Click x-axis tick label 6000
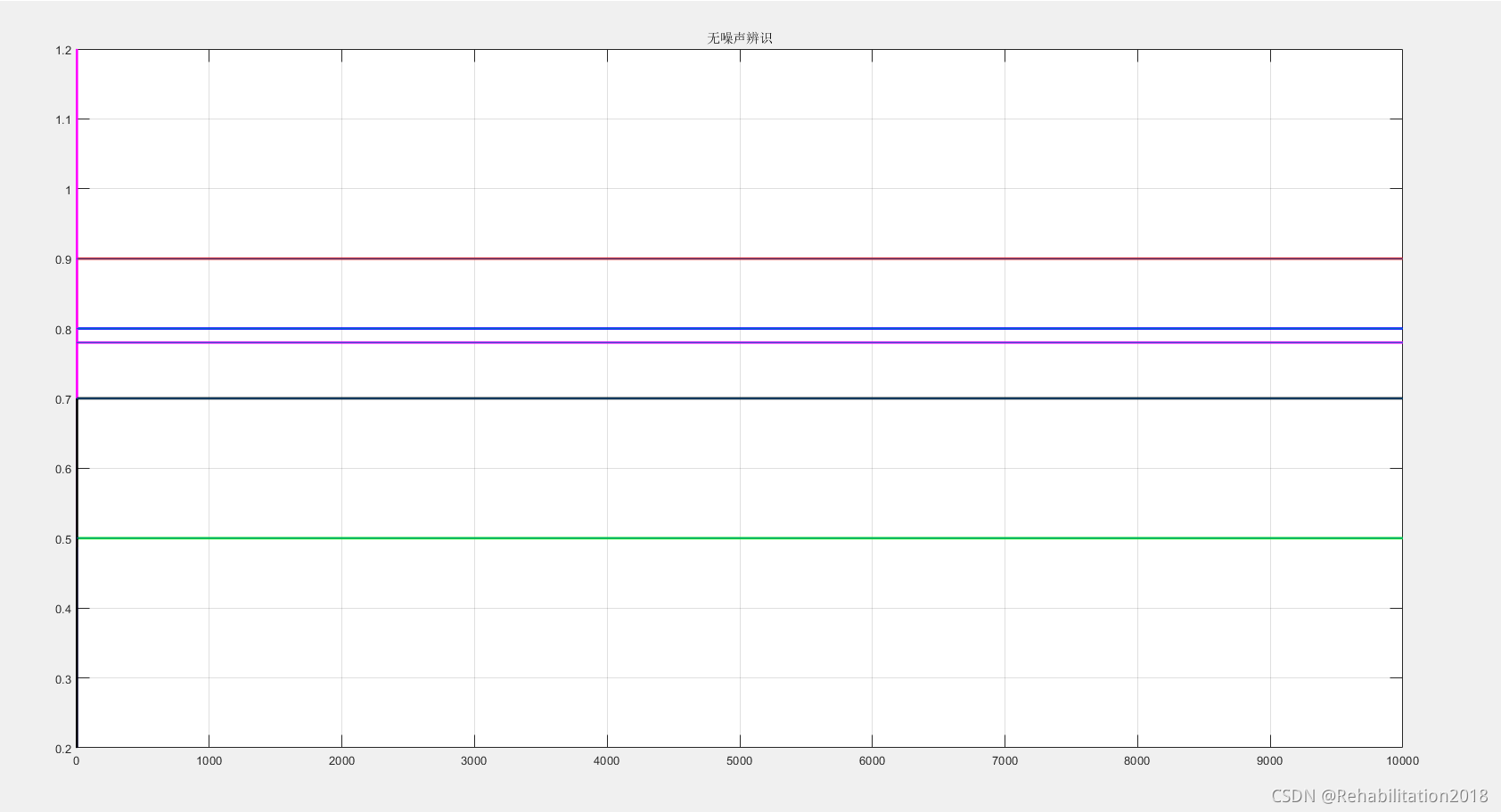The height and width of the screenshot is (812, 1501). [x=872, y=760]
